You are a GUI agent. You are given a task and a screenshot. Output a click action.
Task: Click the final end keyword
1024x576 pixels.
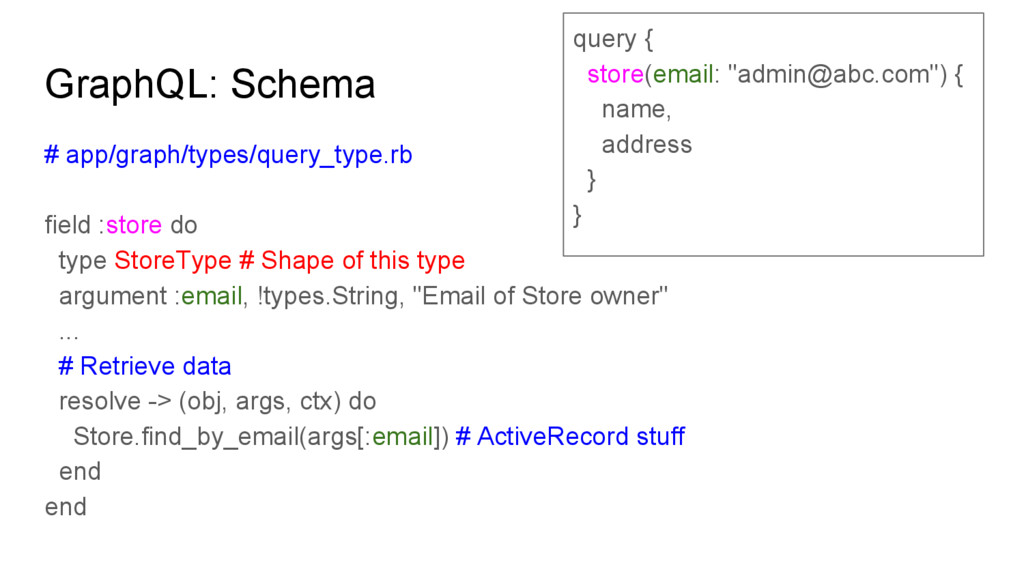tap(65, 507)
